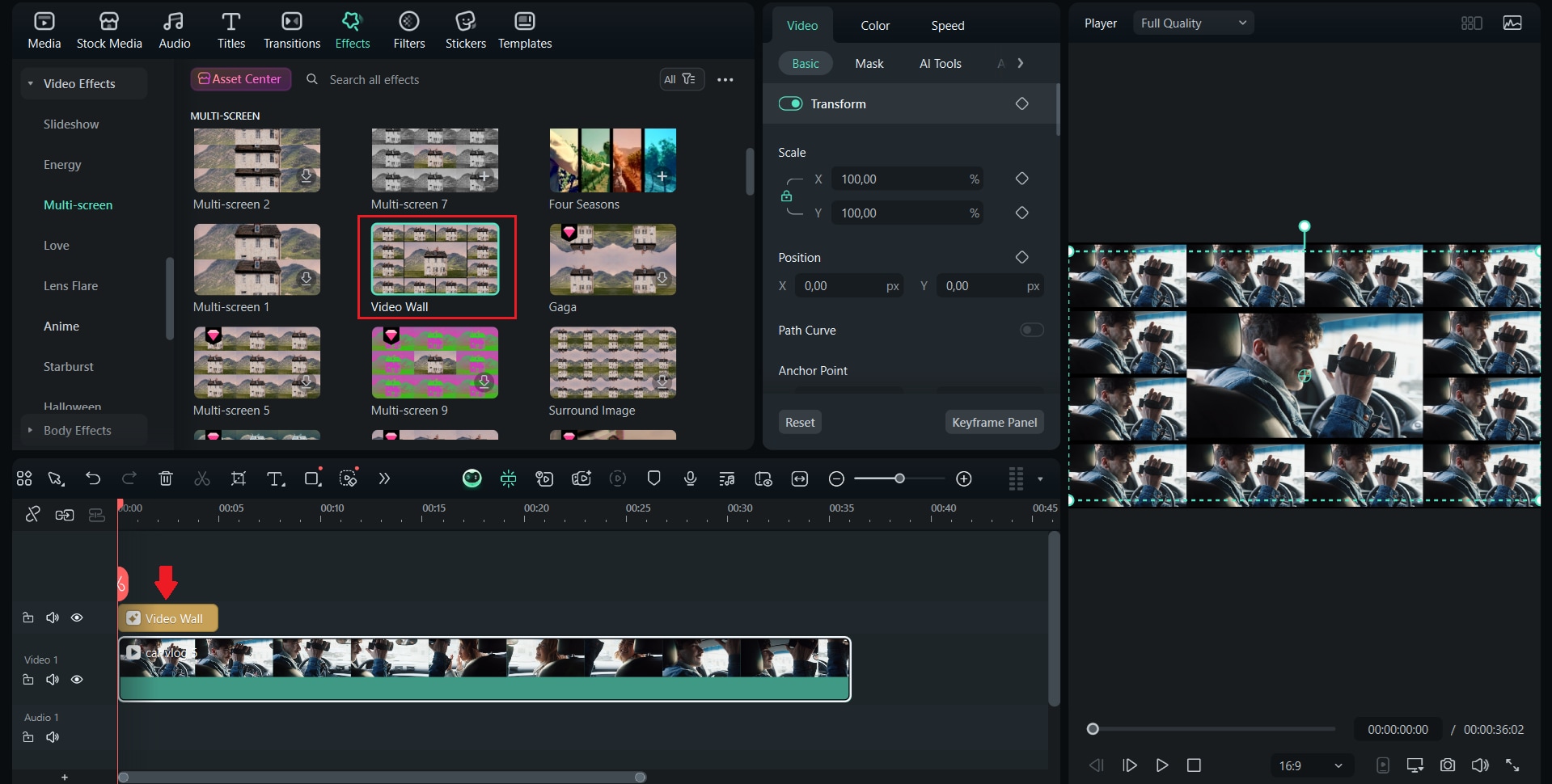Click the timeline horizontal scrollbar
The height and width of the screenshot is (784, 1552).
382,778
